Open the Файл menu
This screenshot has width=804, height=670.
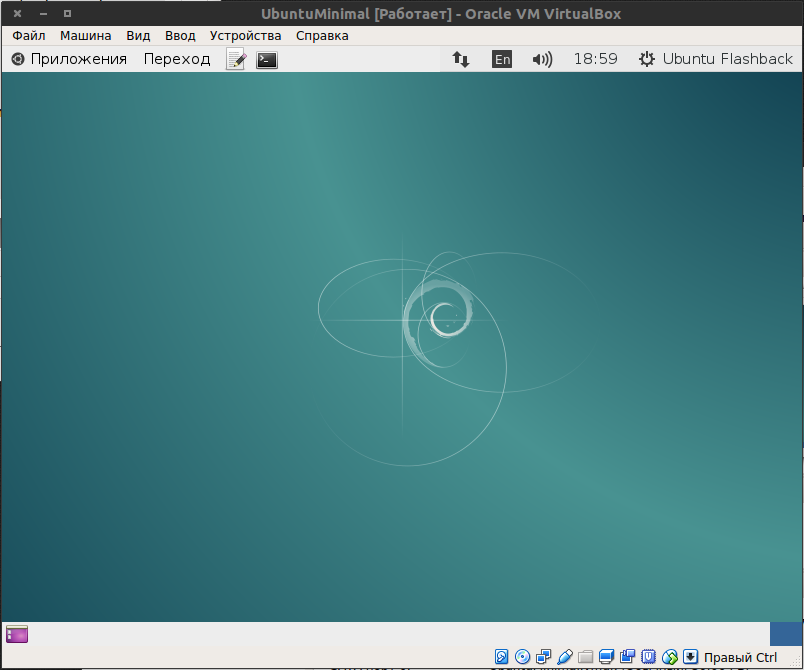[x=29, y=36]
